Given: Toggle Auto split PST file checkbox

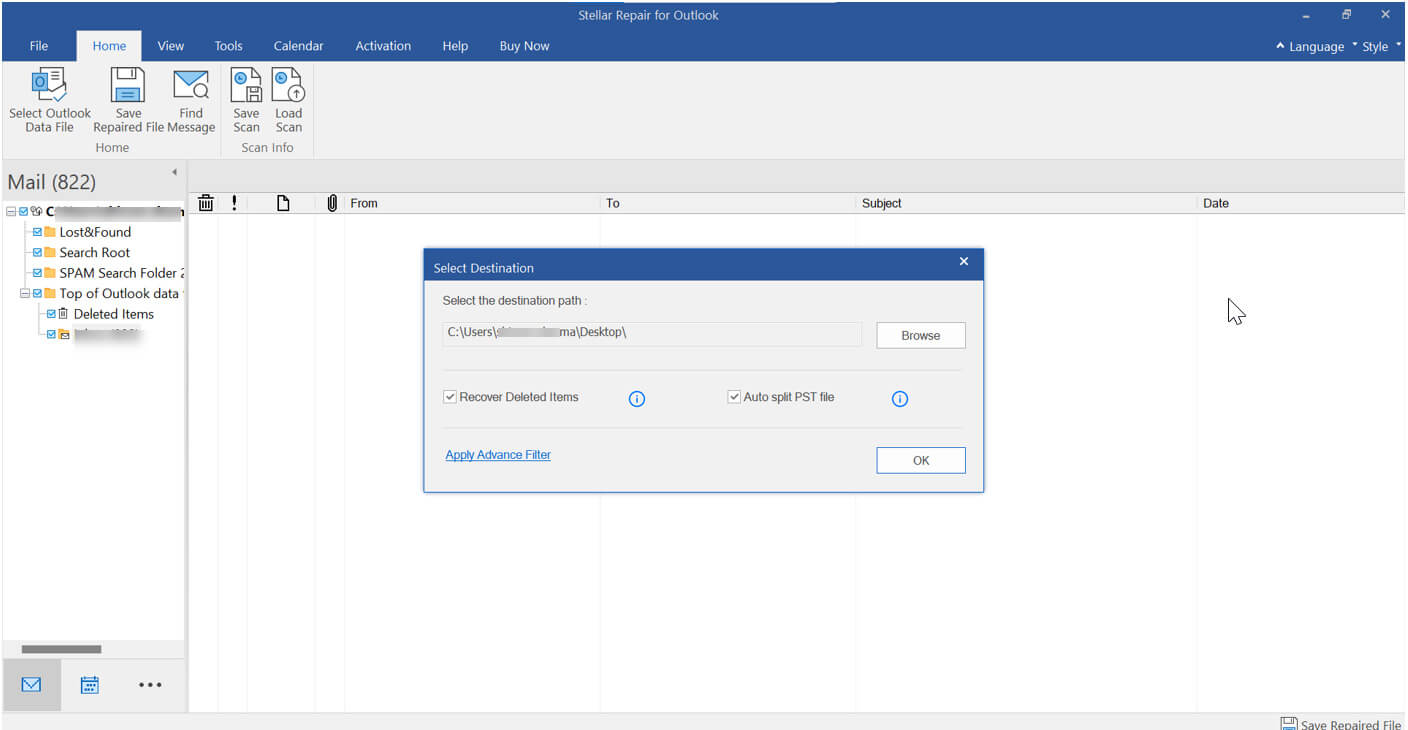Looking at the screenshot, I should click(734, 397).
